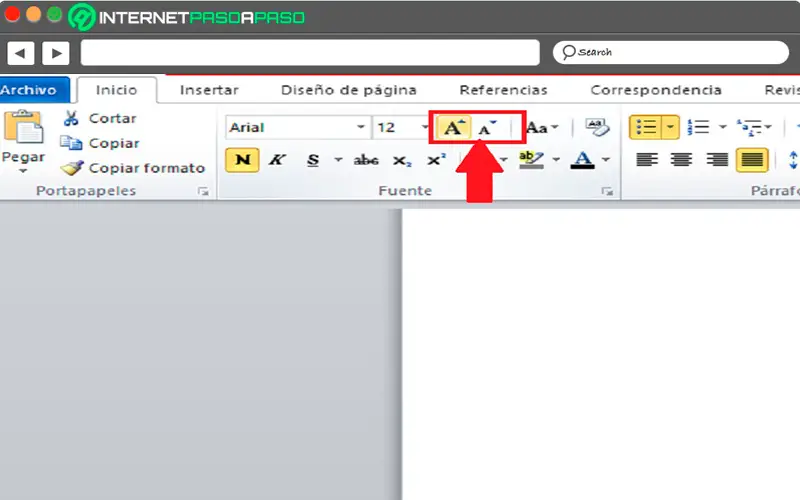
Task: Click the Search field
Action: point(671,52)
